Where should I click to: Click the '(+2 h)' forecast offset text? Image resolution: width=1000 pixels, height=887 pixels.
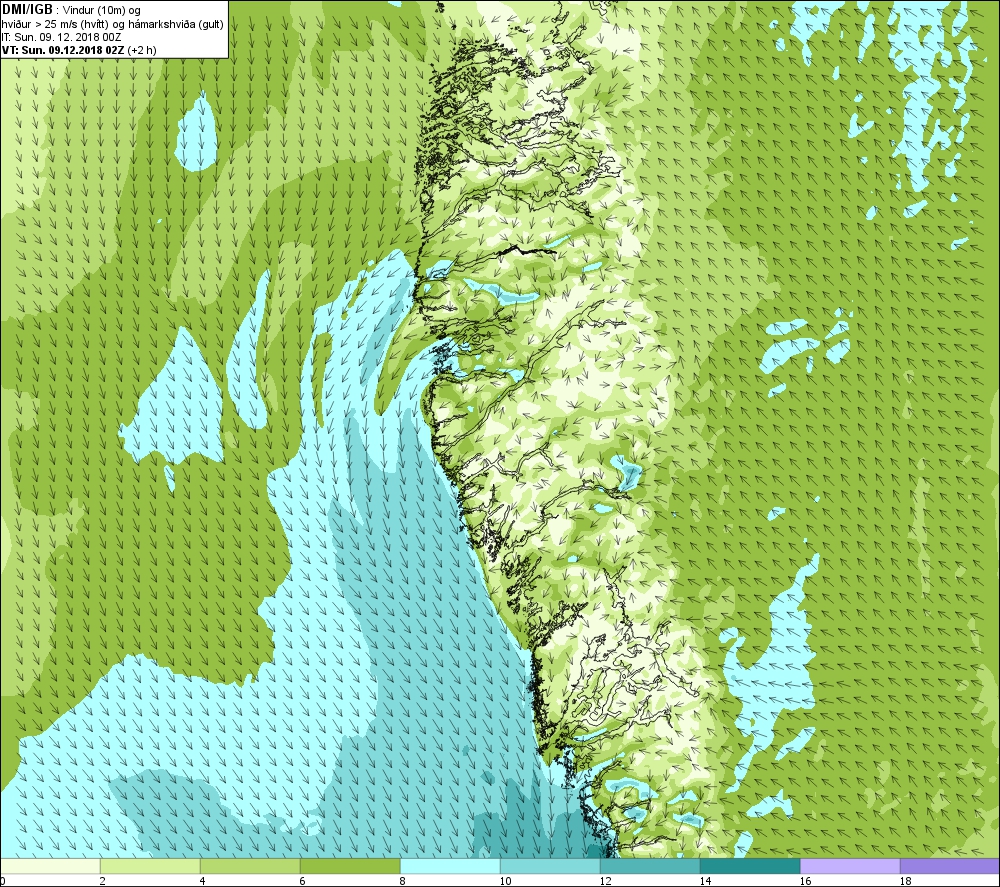[x=142, y=50]
